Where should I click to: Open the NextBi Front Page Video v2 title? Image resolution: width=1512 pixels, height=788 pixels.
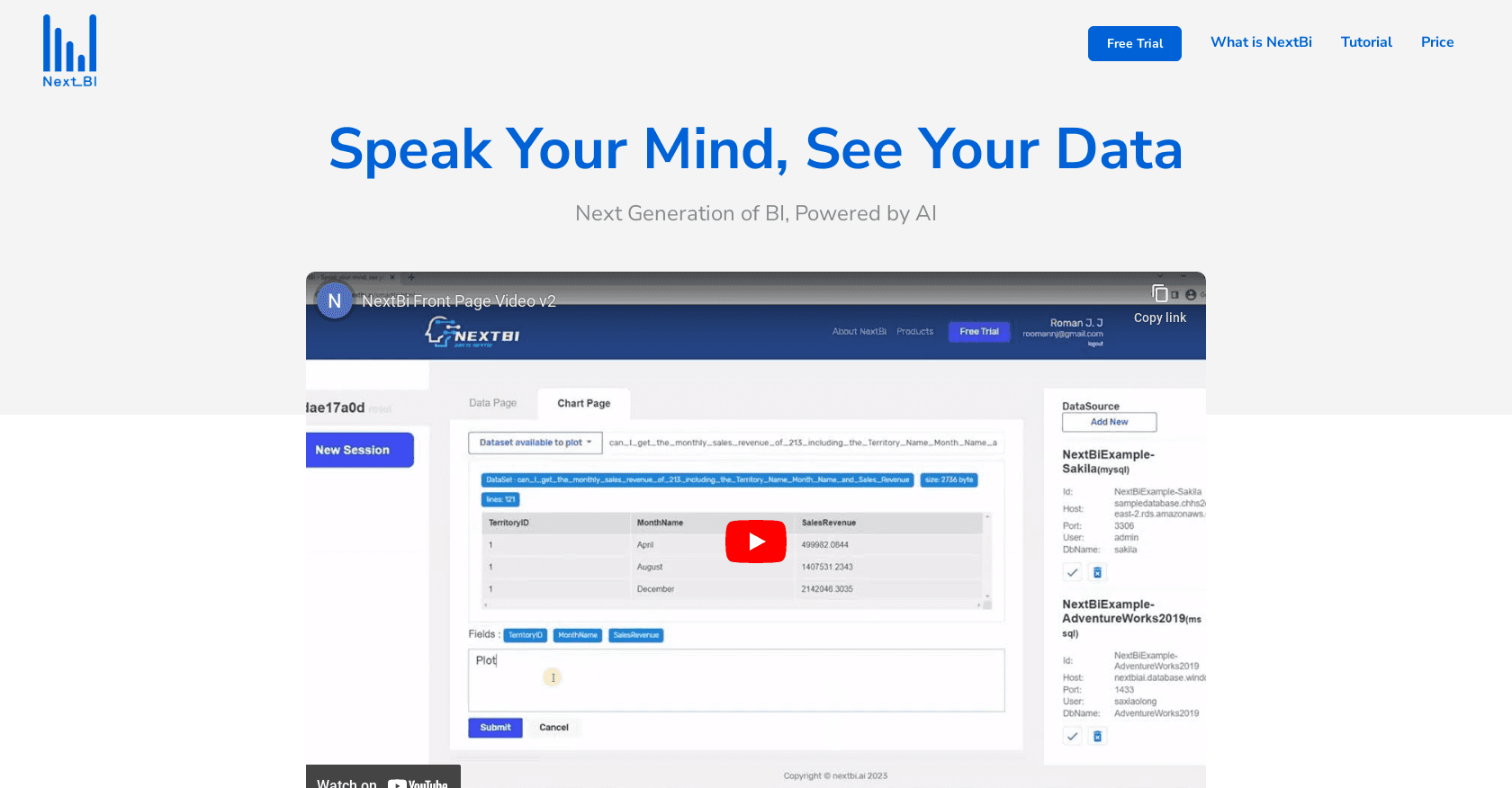point(459,301)
